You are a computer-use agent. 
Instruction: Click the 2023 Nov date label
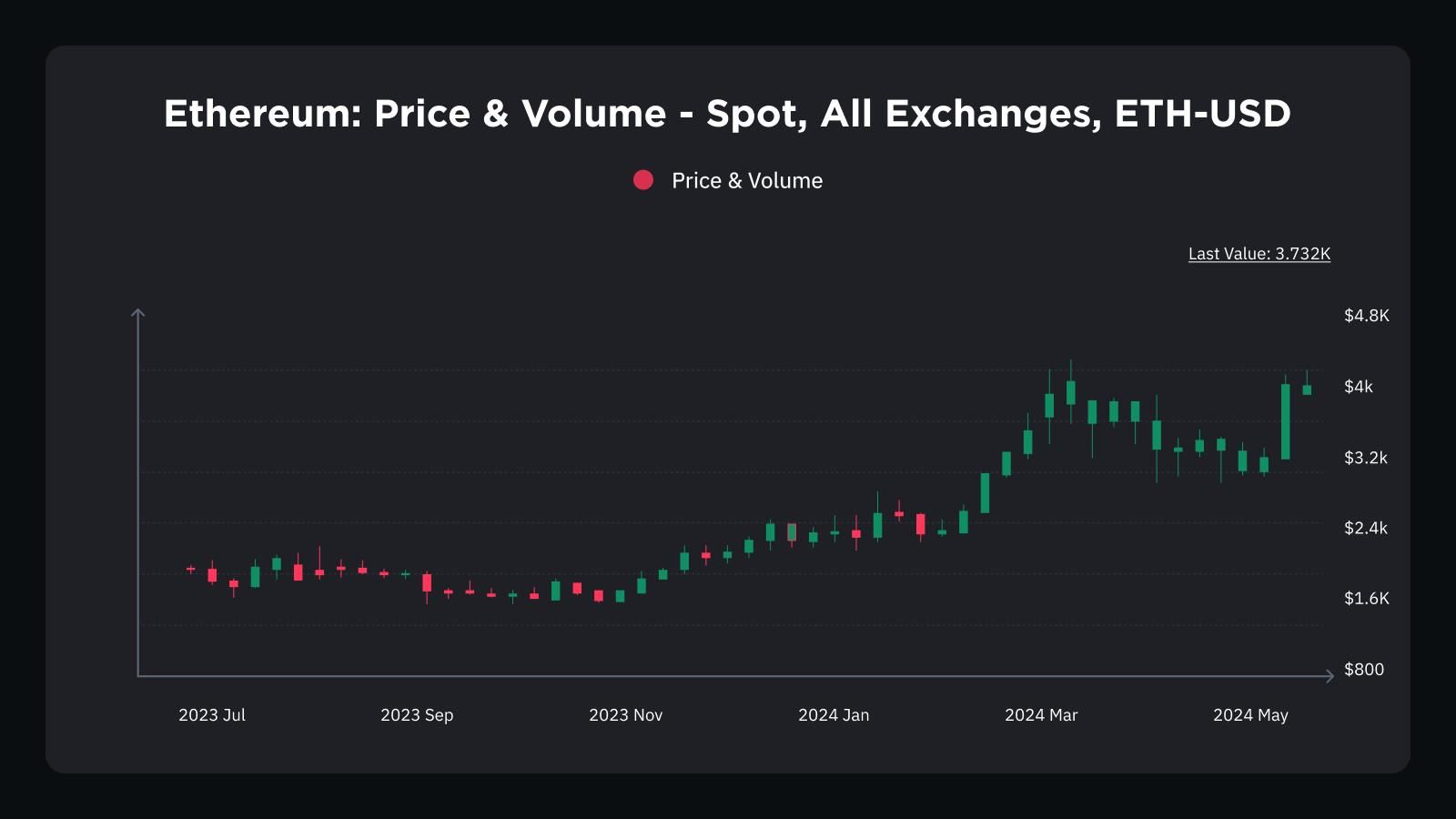point(625,715)
